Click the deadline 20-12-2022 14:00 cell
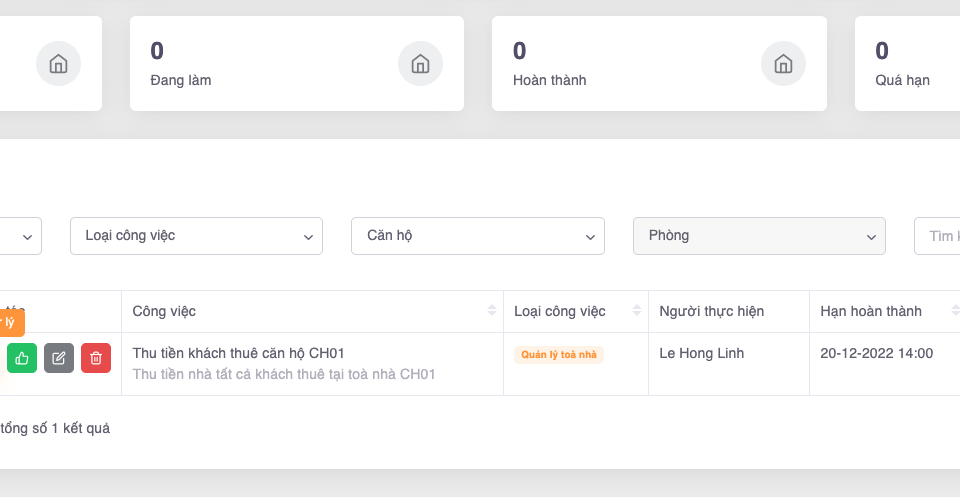The height and width of the screenshot is (497, 960). 876,353
